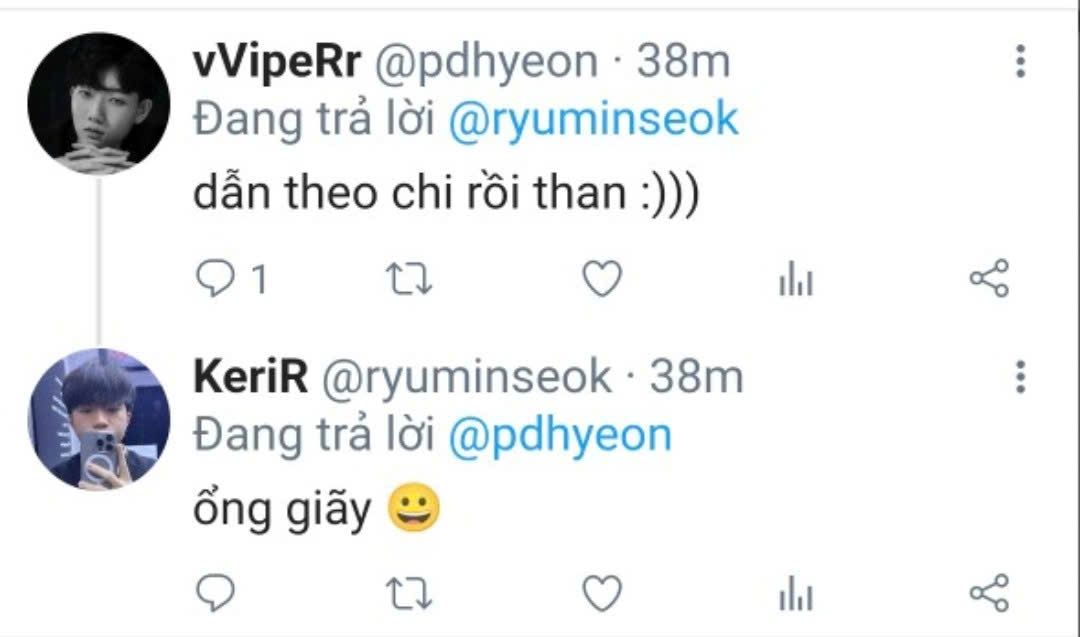Share KeriR's tweet
Image resolution: width=1080 pixels, height=637 pixels.
(989, 593)
